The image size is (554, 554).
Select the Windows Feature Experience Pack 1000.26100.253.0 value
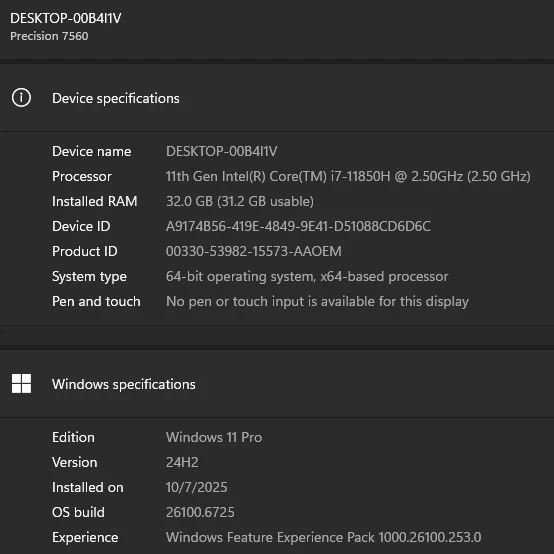pyautogui.click(x=323, y=538)
